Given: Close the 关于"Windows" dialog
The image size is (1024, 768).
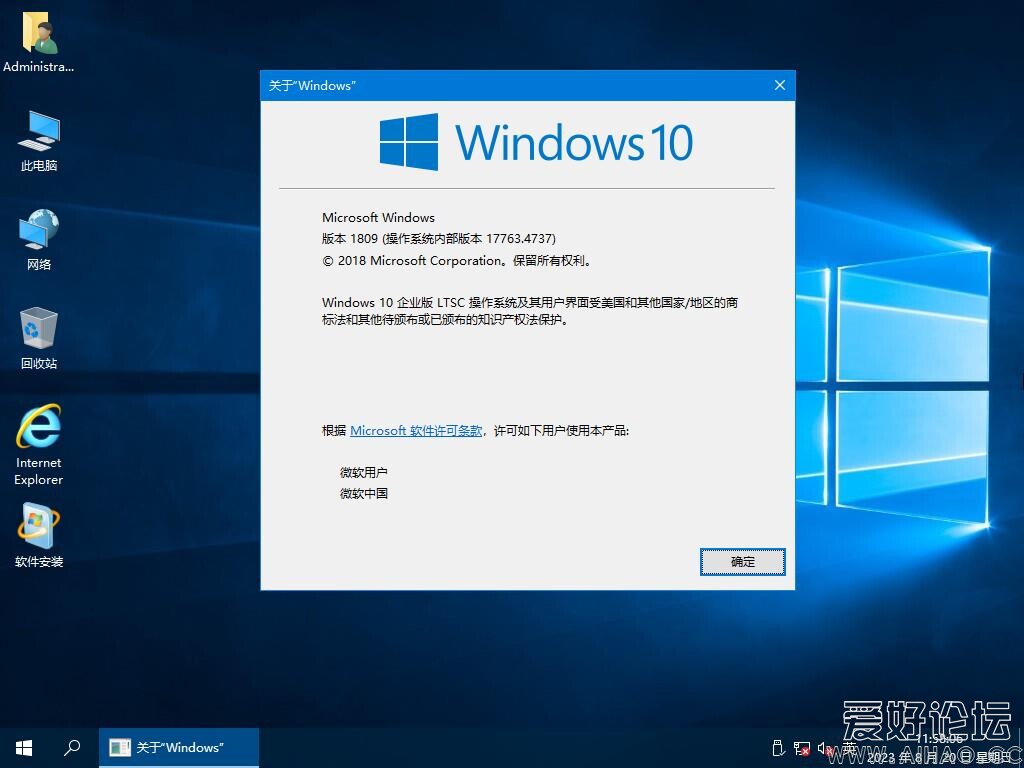Looking at the screenshot, I should click(x=780, y=85).
